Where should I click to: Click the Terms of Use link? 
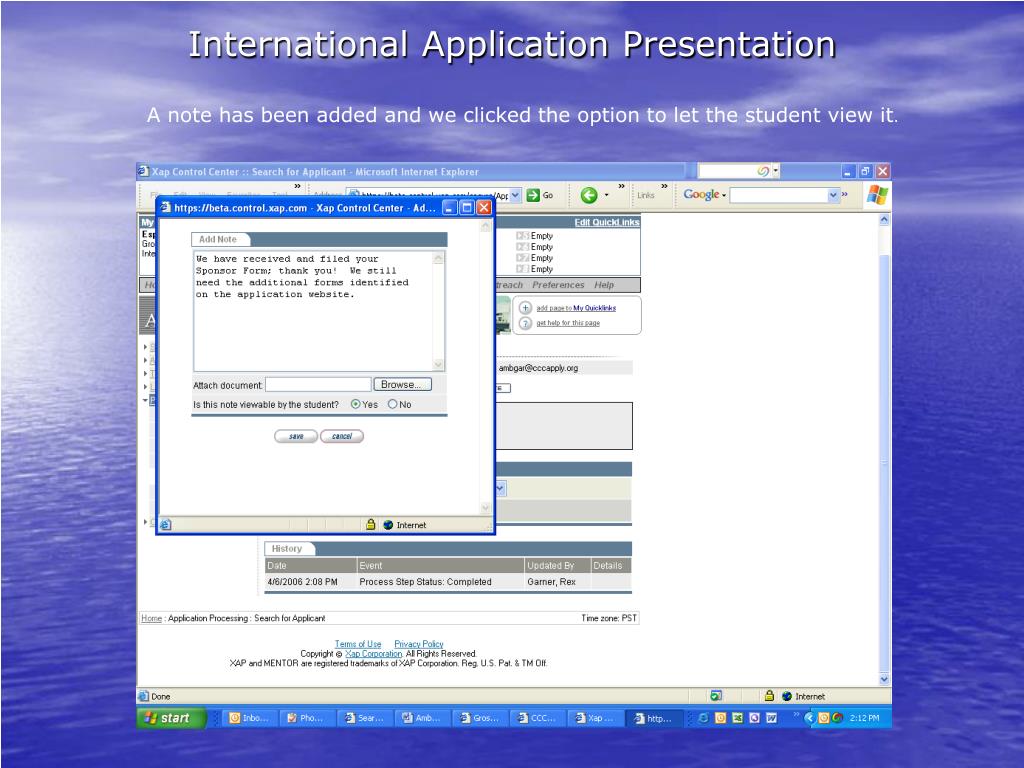(x=358, y=644)
